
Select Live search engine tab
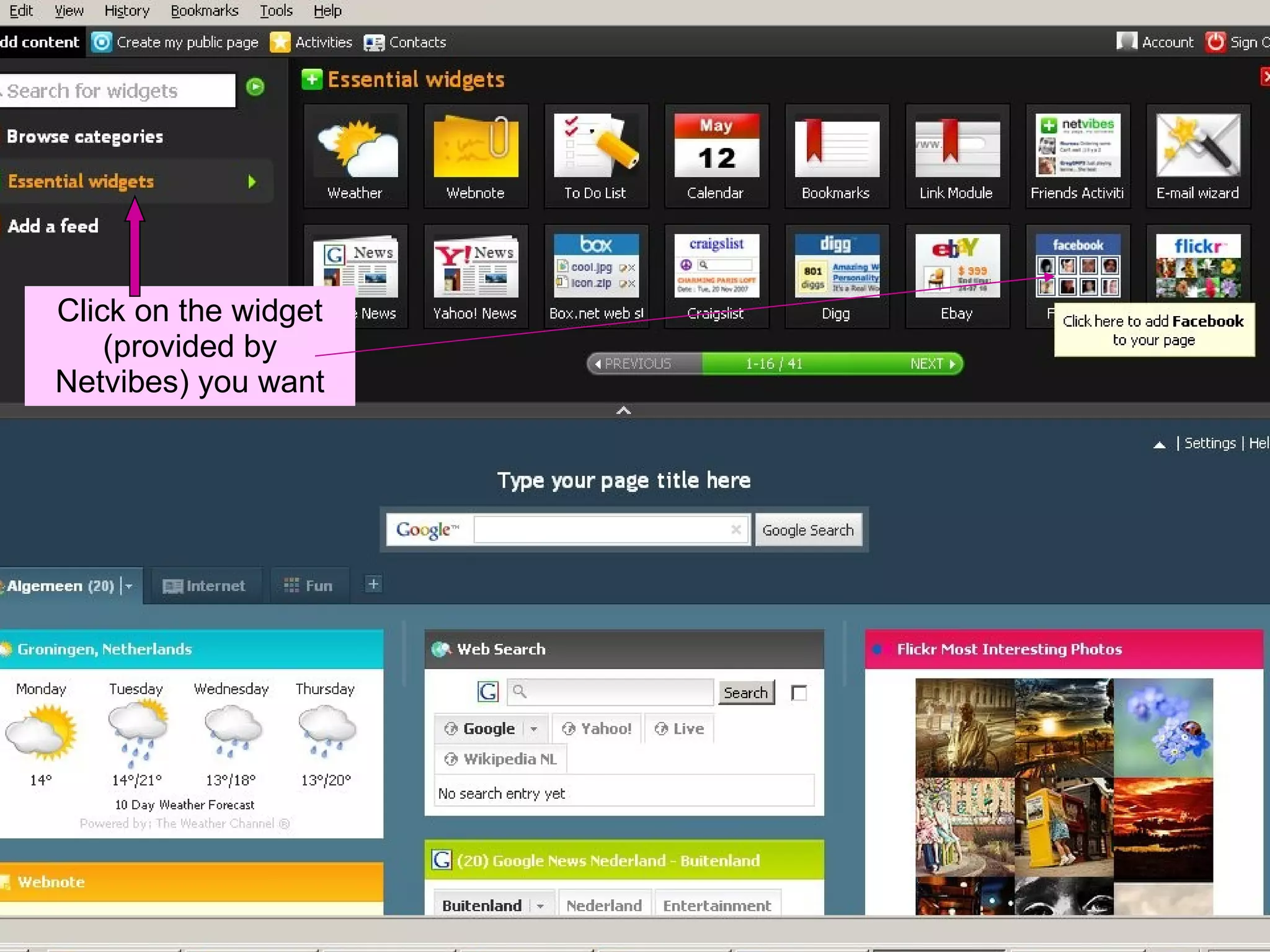[x=680, y=729]
